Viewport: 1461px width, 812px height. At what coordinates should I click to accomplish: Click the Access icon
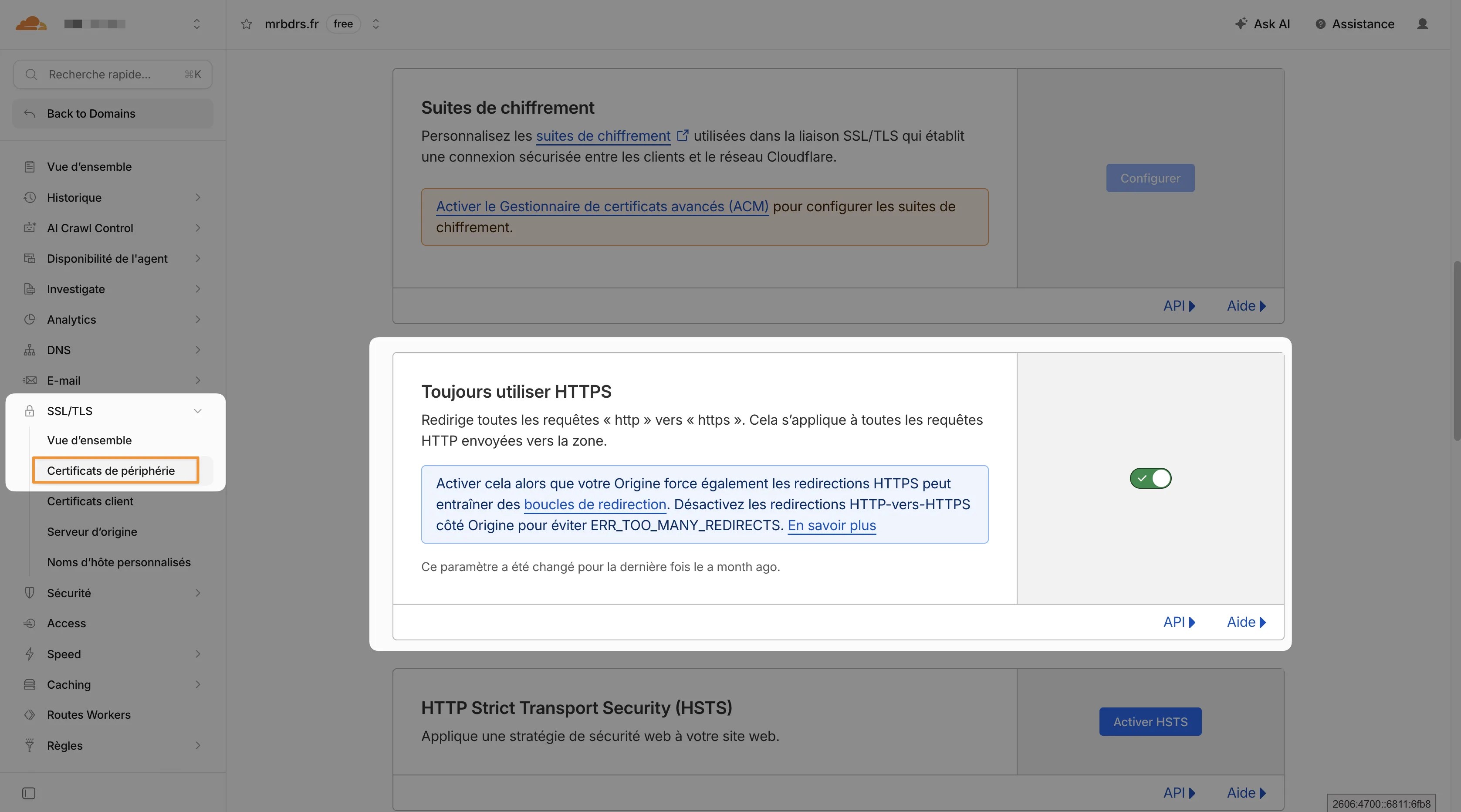(x=30, y=623)
